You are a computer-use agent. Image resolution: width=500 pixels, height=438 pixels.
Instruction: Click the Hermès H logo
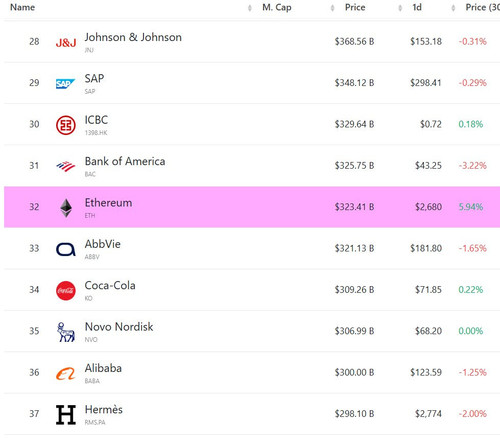pyautogui.click(x=66, y=415)
